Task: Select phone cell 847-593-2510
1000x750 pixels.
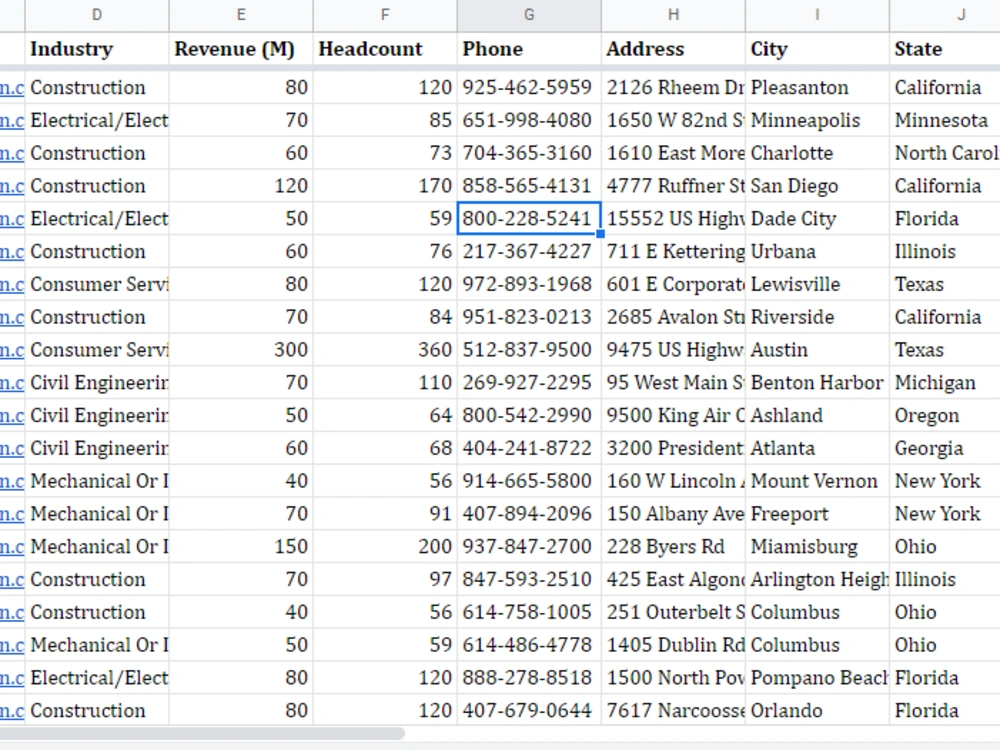Action: [529, 579]
